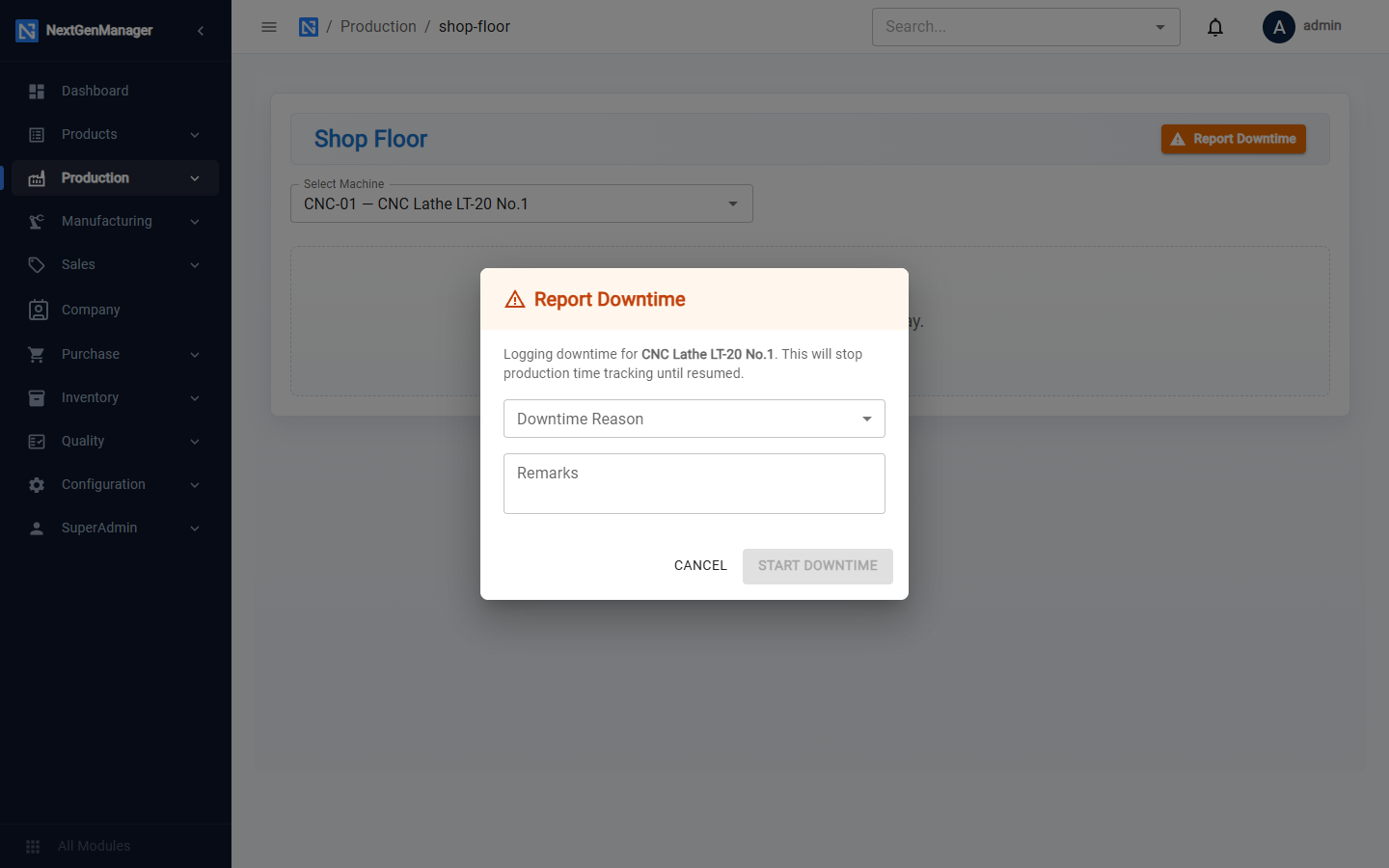
Task: Focus the Remarks text area
Action: pyautogui.click(x=694, y=484)
